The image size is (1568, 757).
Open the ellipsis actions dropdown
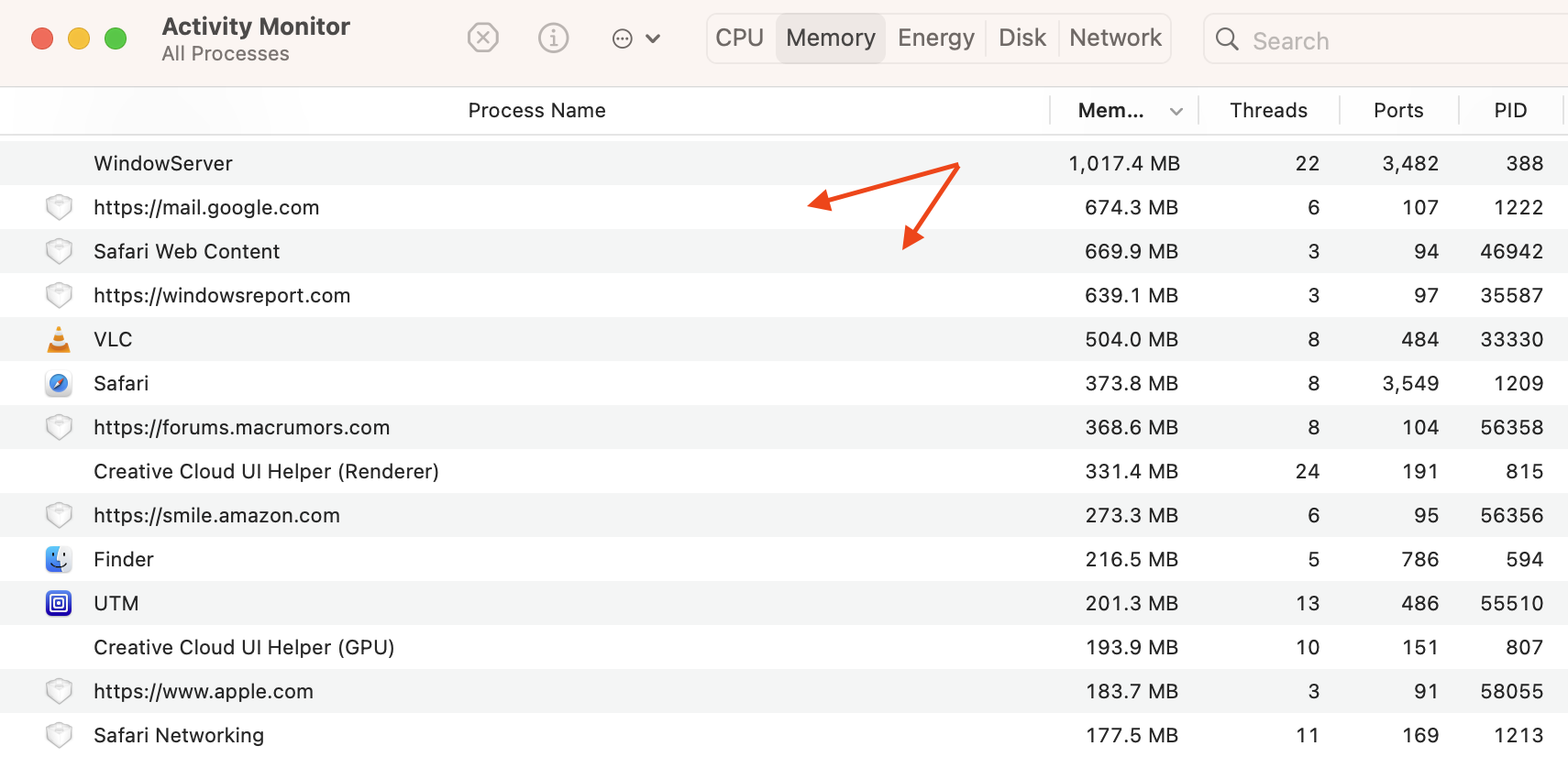coord(635,38)
